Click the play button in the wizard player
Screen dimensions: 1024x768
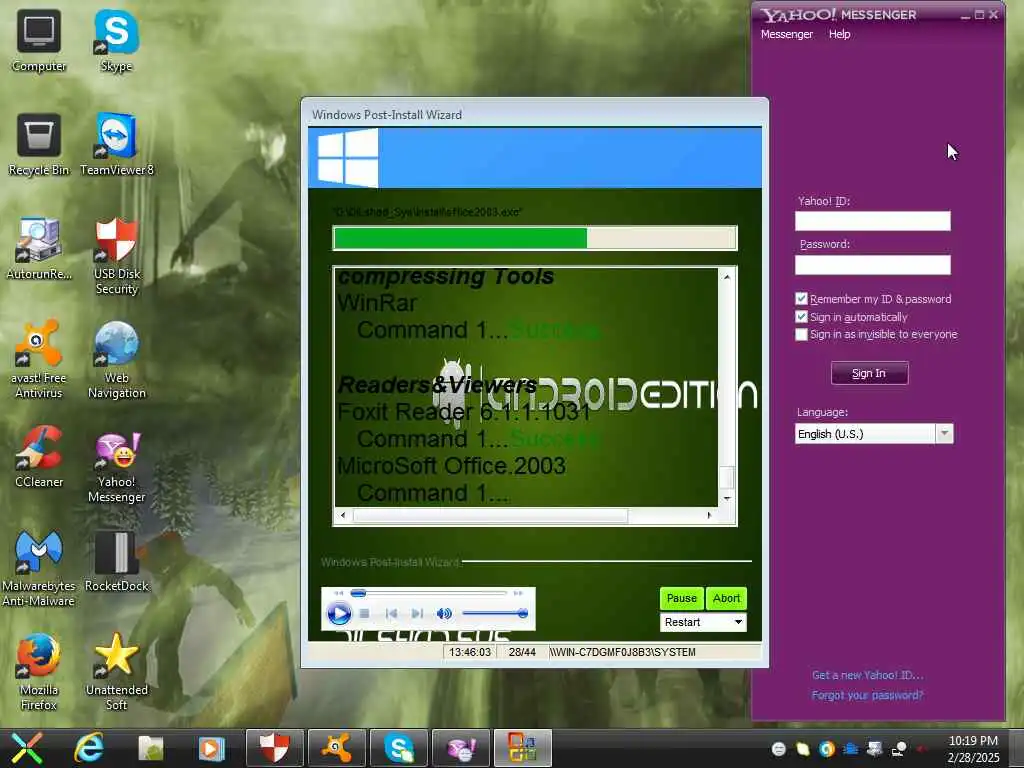click(x=339, y=614)
